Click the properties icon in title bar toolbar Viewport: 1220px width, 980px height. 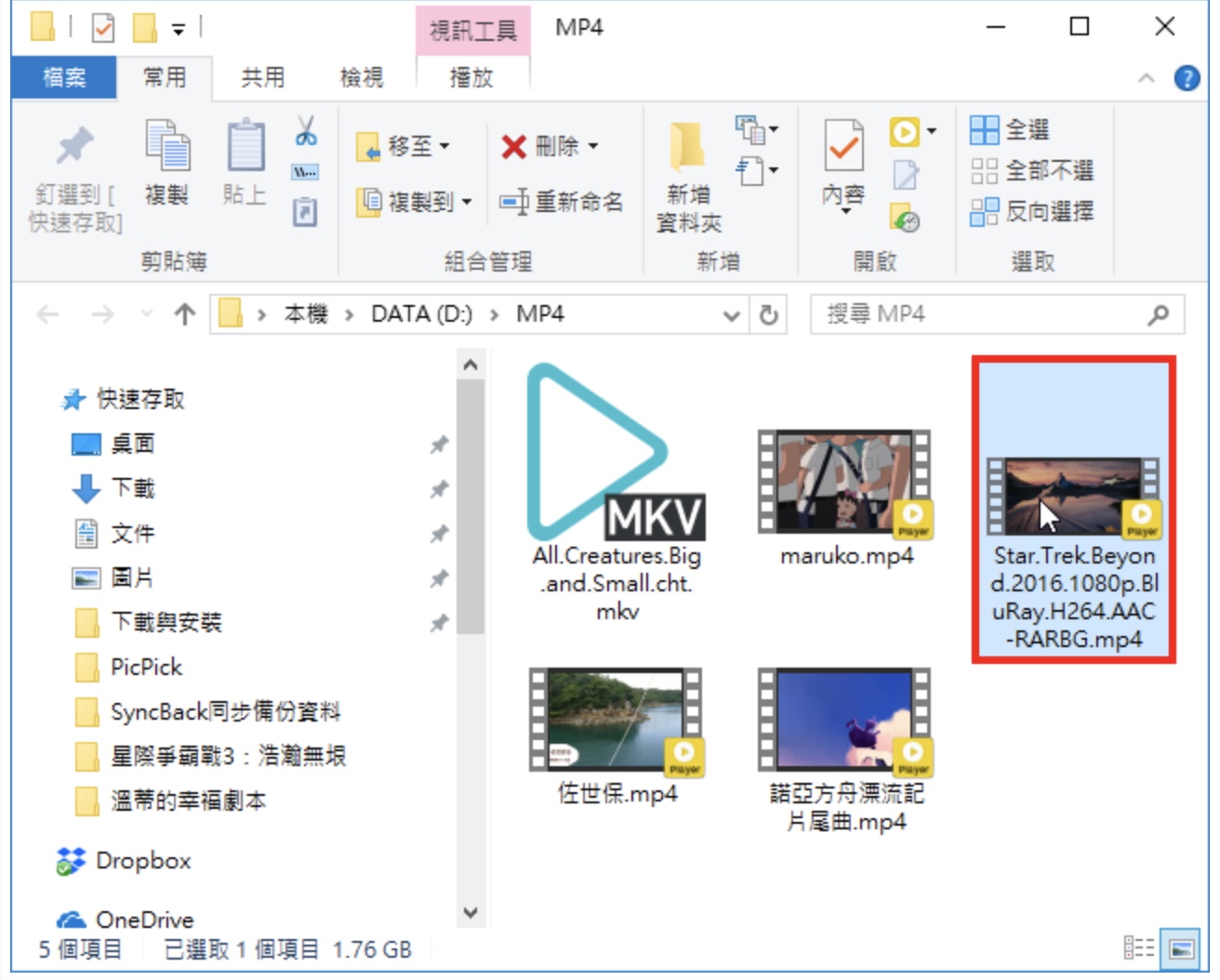coord(103,28)
